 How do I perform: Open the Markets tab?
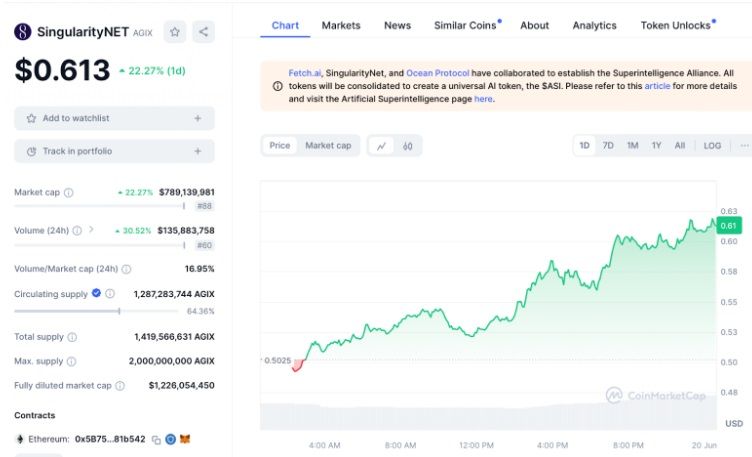click(x=341, y=25)
